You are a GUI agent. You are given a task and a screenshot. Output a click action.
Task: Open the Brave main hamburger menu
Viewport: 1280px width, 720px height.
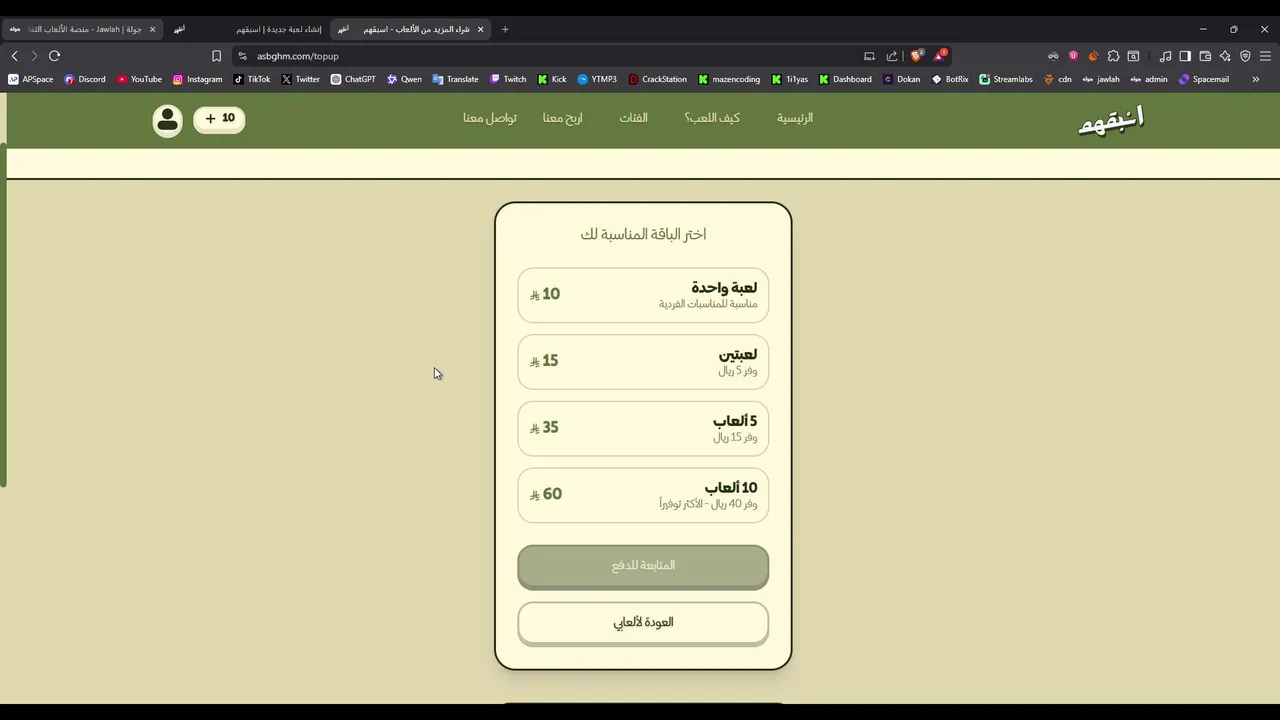[x=1265, y=56]
